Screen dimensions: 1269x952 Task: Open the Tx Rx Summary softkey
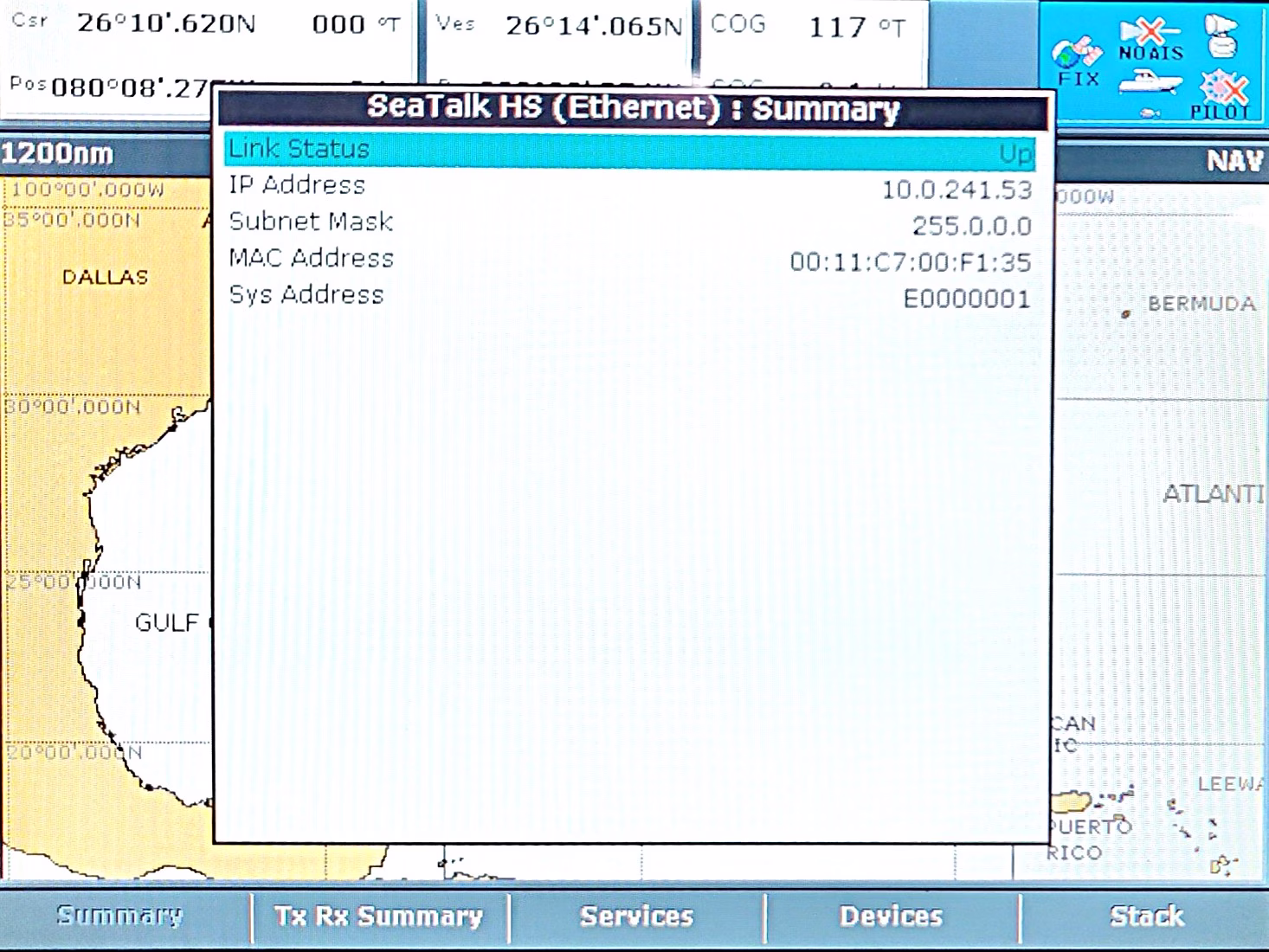pyautogui.click(x=378, y=916)
